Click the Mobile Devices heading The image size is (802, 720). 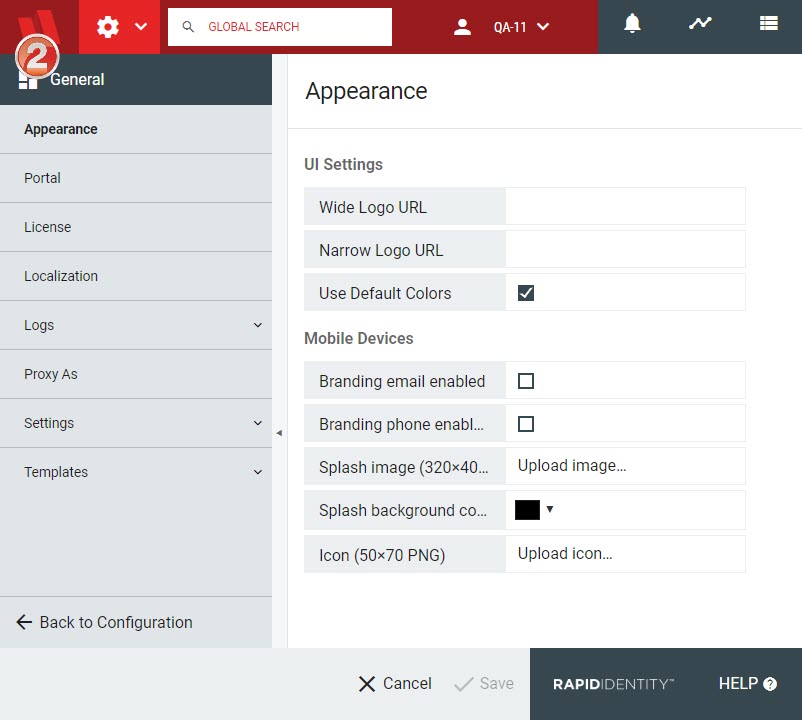(x=359, y=338)
